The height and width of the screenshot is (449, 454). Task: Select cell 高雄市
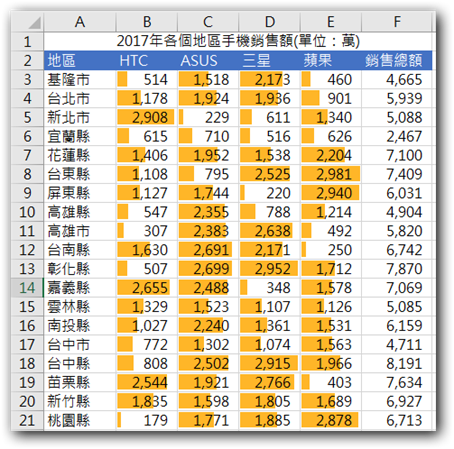[x=80, y=231]
